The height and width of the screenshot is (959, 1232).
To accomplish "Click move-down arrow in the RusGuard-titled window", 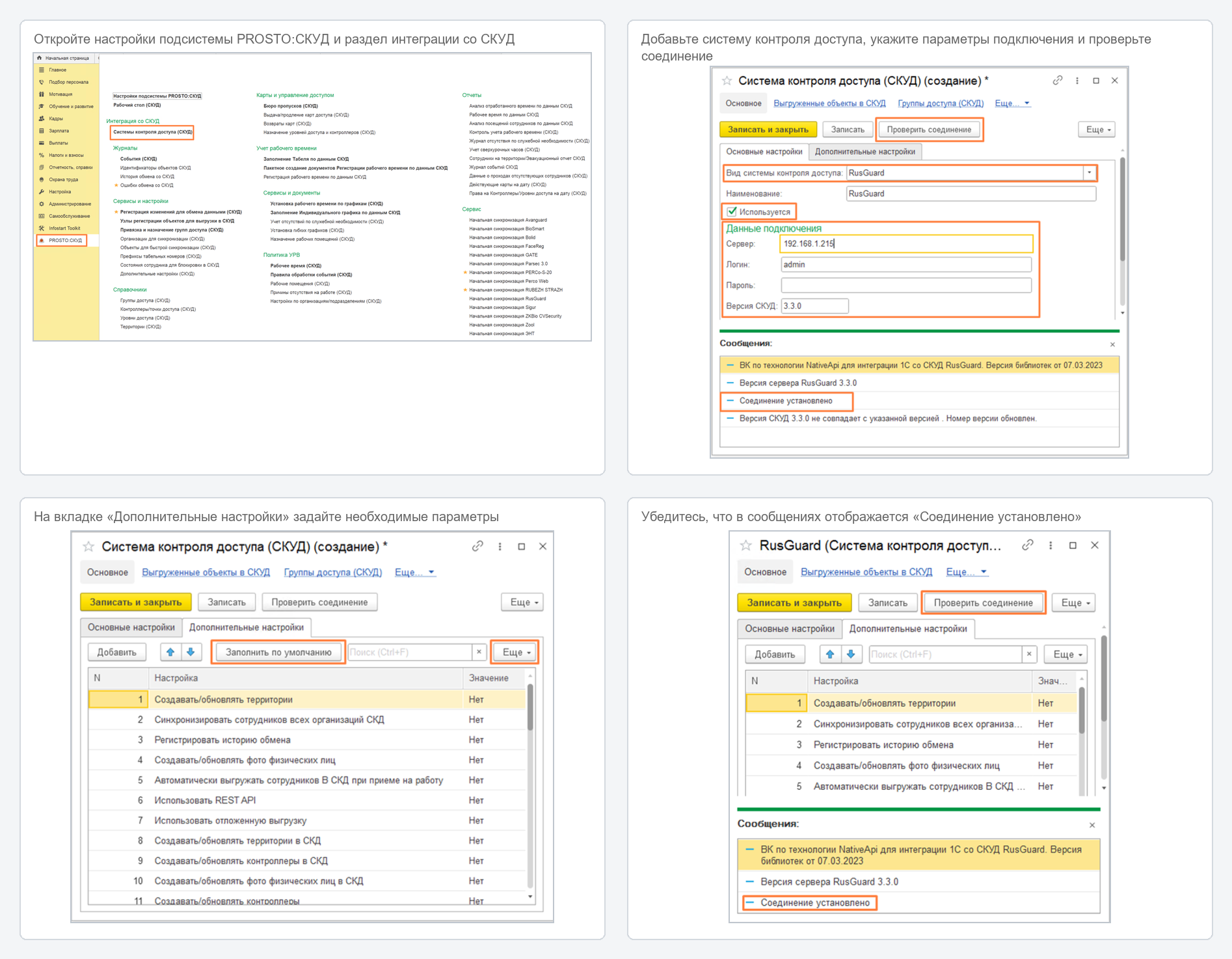I will point(851,655).
